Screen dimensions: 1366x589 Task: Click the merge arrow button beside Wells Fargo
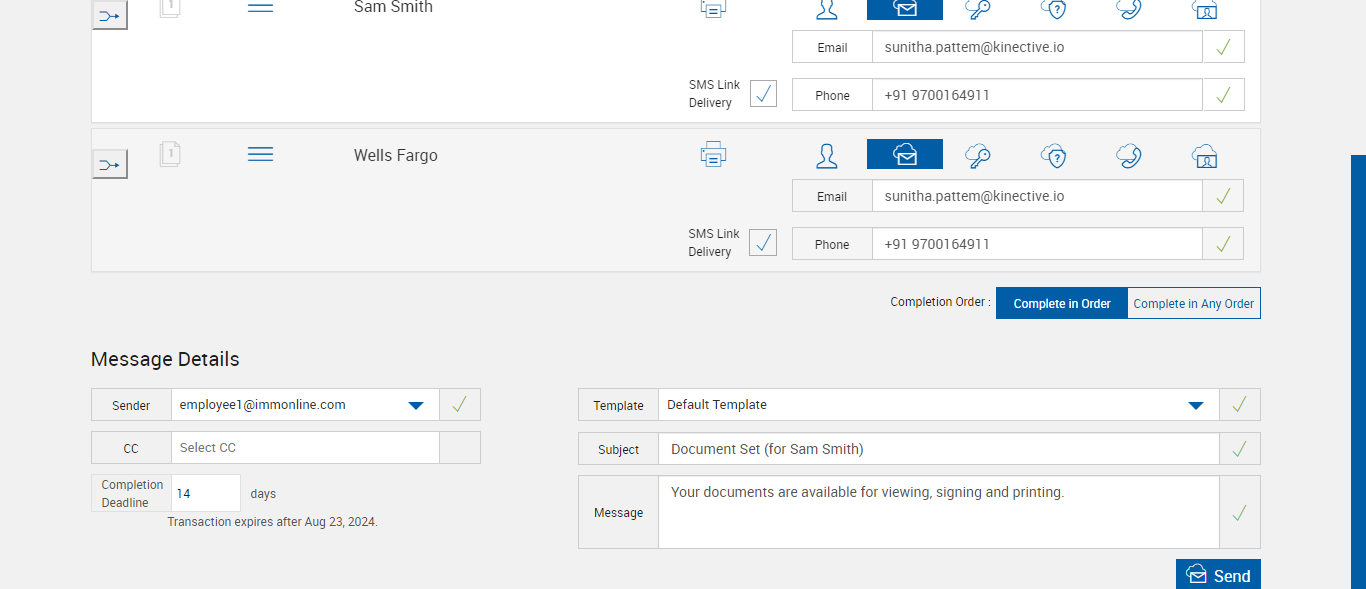tap(110, 164)
